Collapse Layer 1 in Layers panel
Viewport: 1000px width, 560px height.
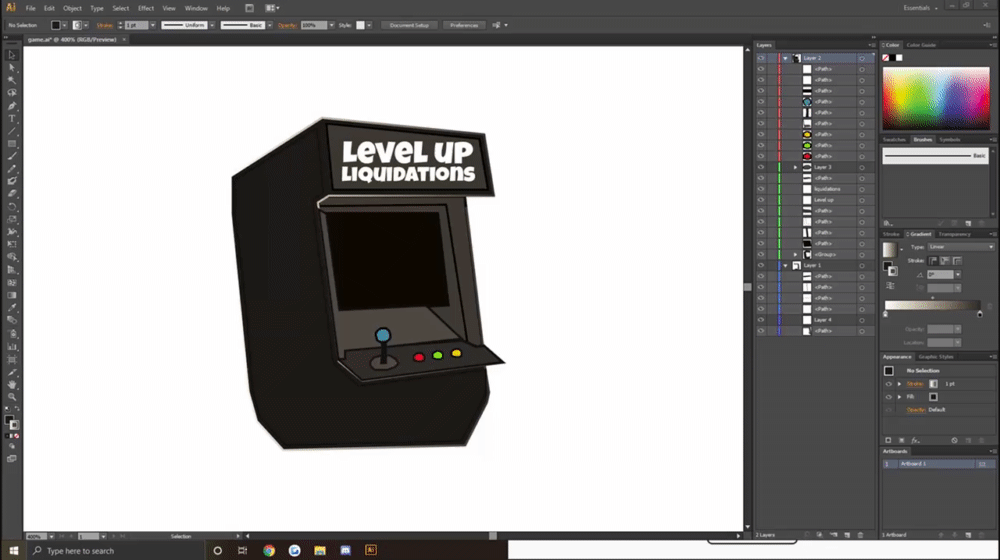[x=786, y=265]
